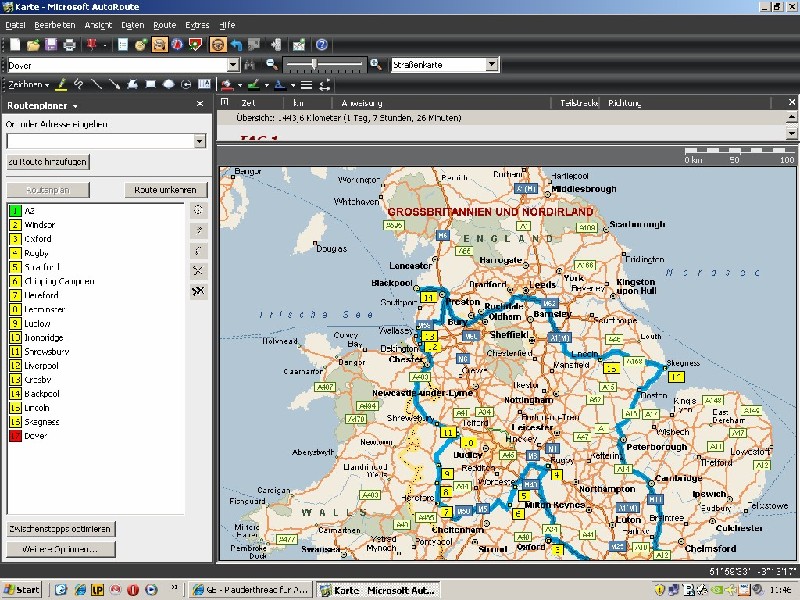Screen dimensions: 800x600
Task: Open file with the folder icon
Action: (33, 45)
